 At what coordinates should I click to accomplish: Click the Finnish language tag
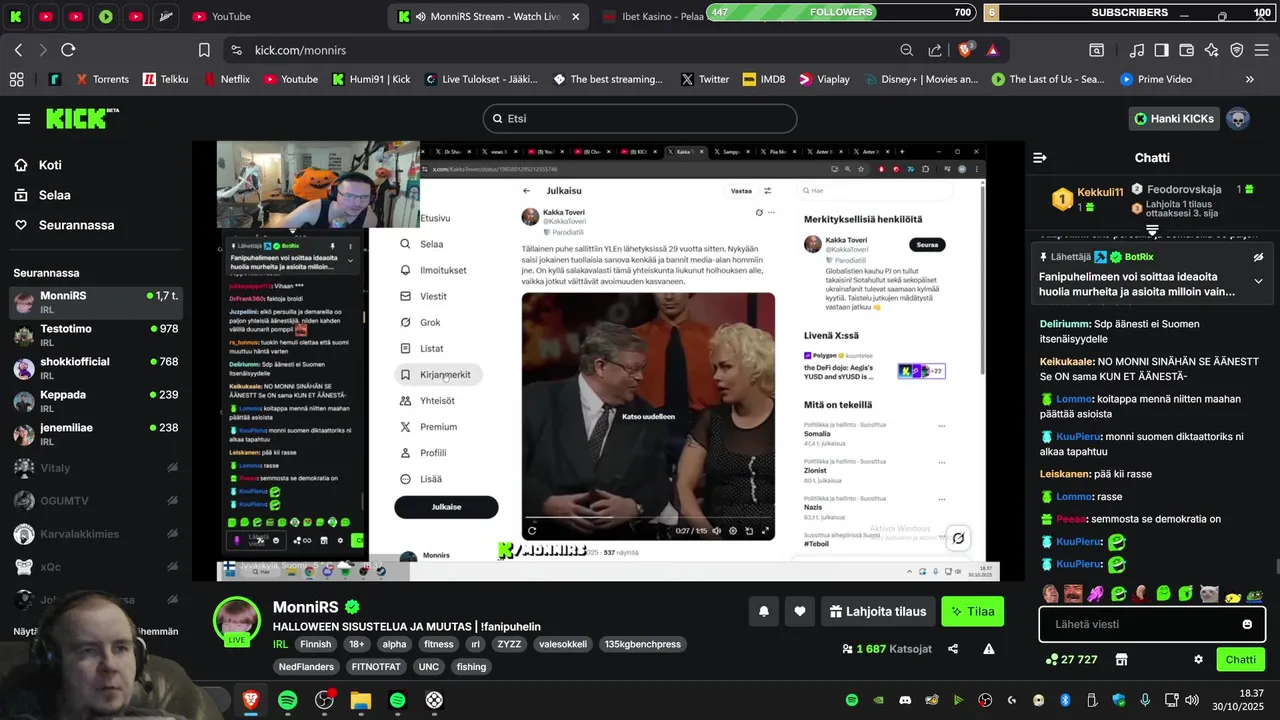(316, 644)
